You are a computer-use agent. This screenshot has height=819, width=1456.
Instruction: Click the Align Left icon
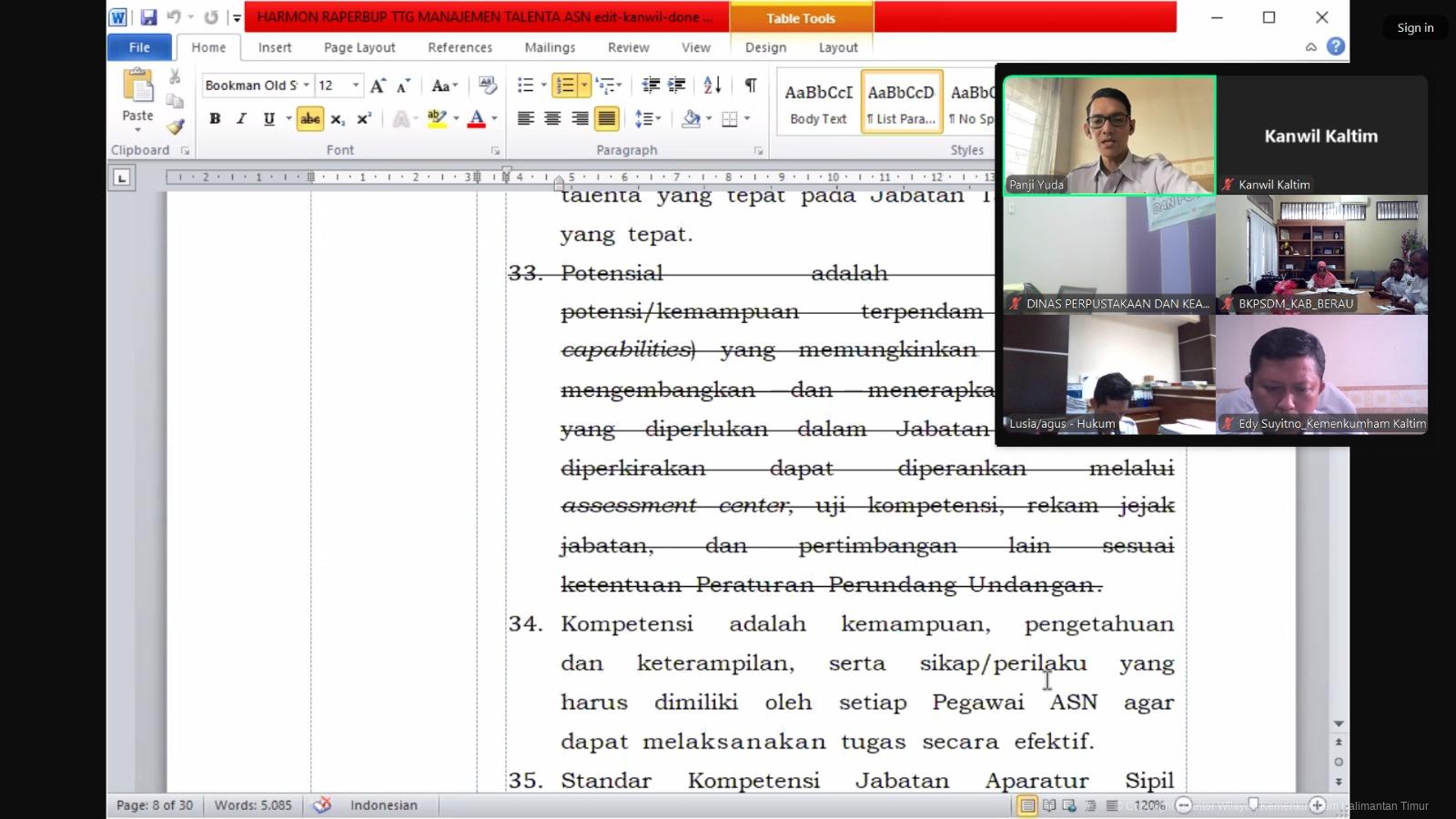pyautogui.click(x=525, y=118)
